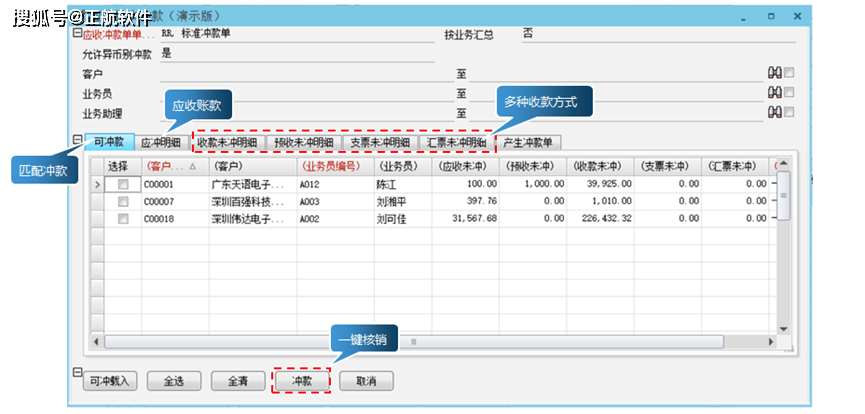
Task: Click grid scroll-right arrow
Action: [771, 342]
